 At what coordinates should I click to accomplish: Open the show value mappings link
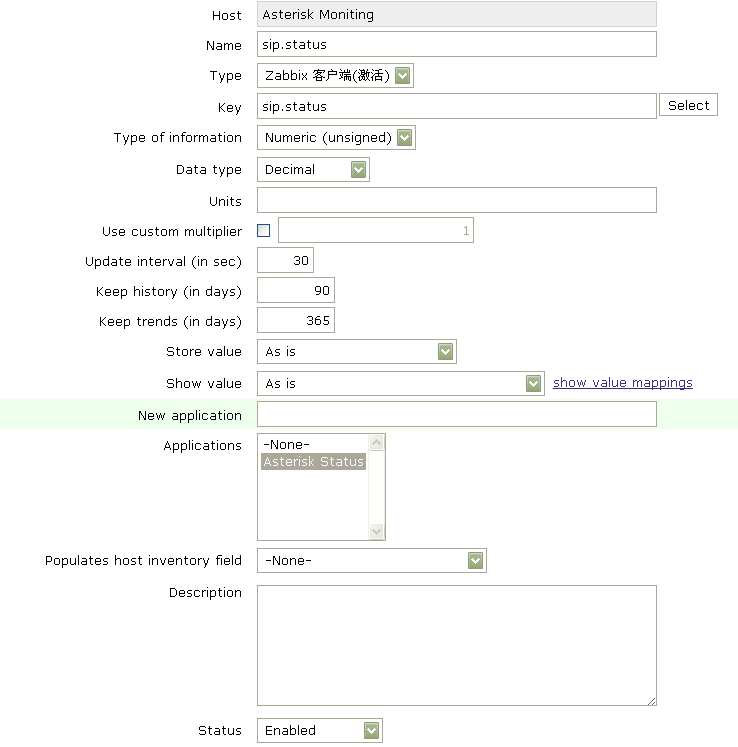point(622,383)
